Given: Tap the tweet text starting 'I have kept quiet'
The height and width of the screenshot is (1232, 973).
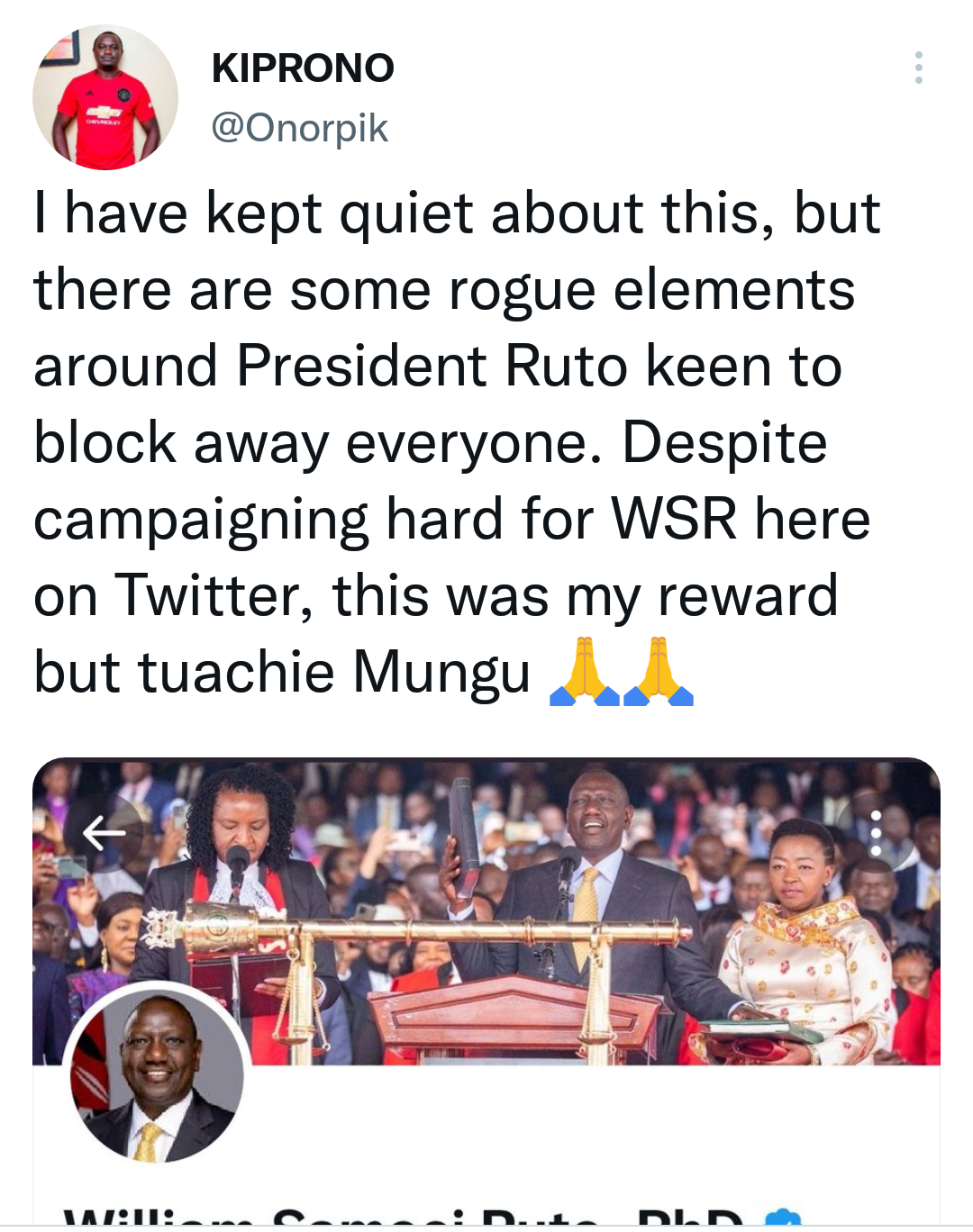Looking at the screenshot, I should tap(457, 442).
